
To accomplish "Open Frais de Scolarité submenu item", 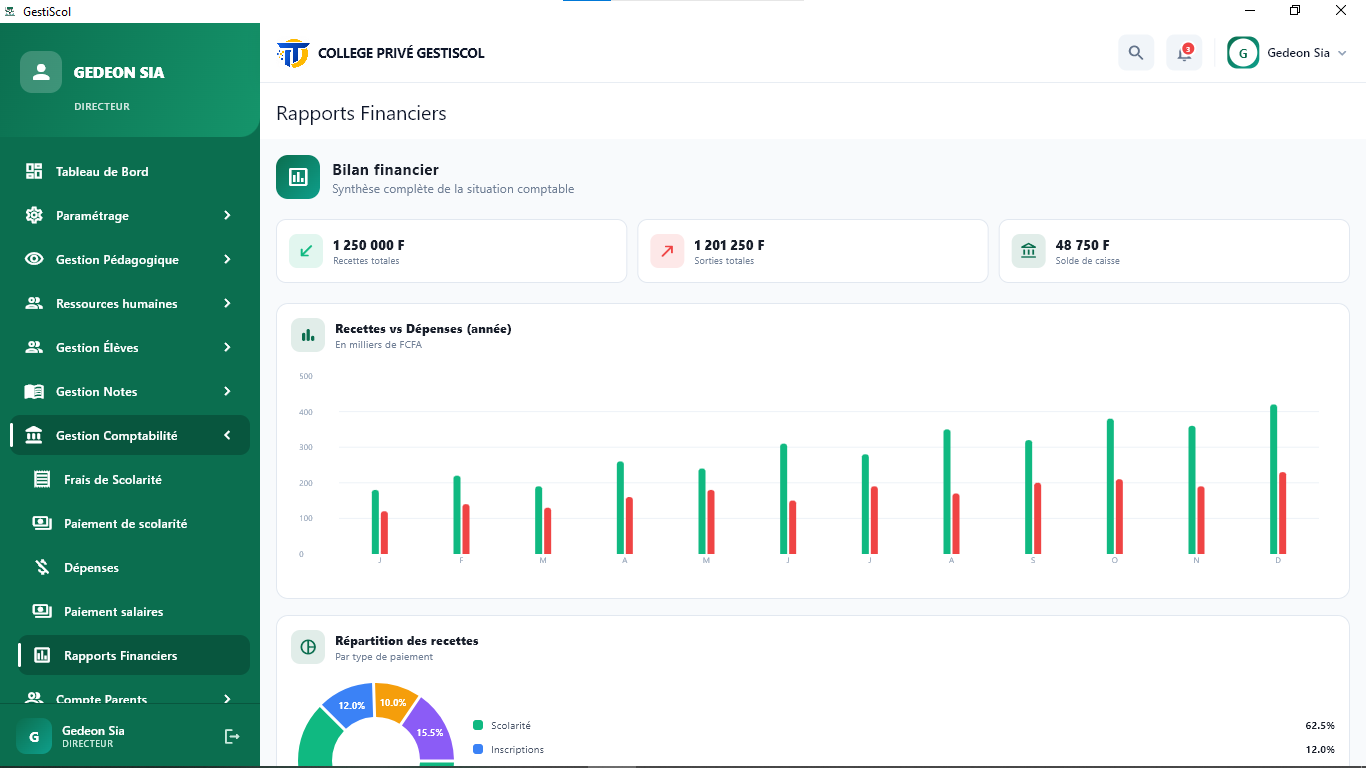I will 134,479.
